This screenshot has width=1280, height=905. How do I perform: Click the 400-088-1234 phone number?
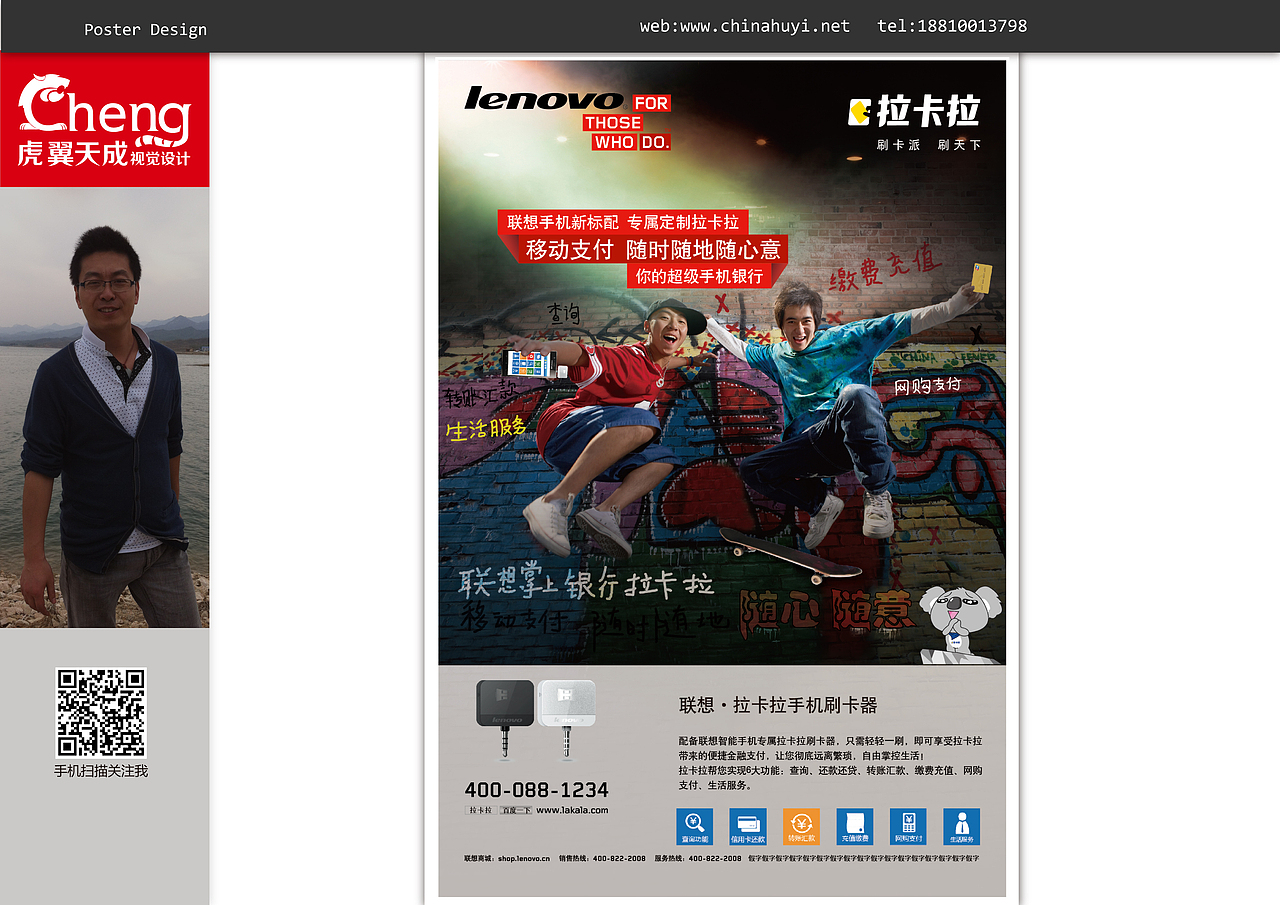click(537, 789)
